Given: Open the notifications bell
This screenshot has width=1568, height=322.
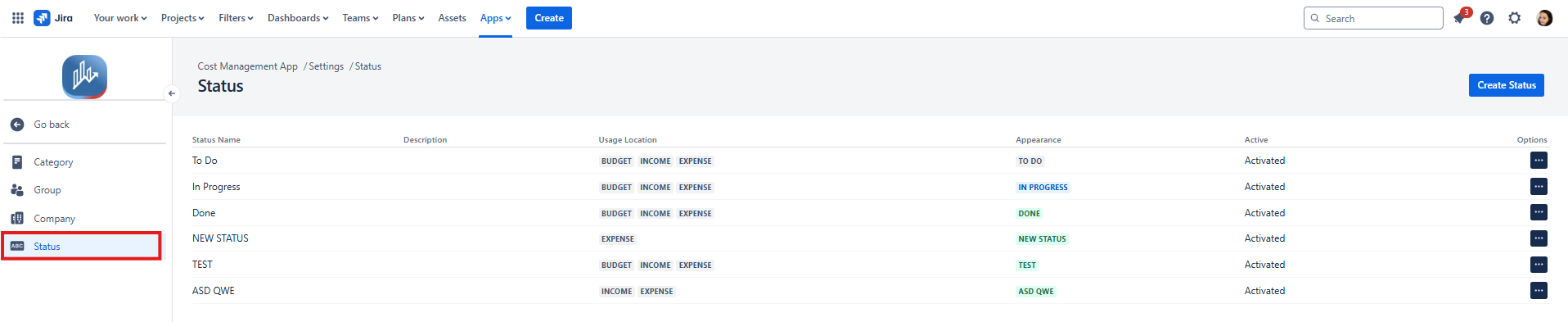Looking at the screenshot, I should [x=1460, y=18].
